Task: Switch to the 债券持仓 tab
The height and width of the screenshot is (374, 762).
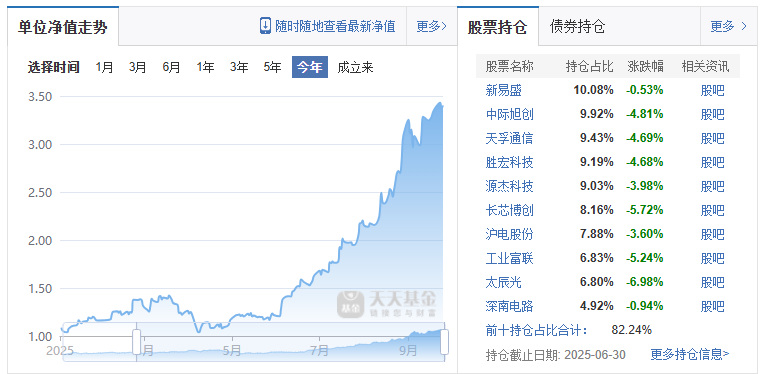Action: coord(577,26)
